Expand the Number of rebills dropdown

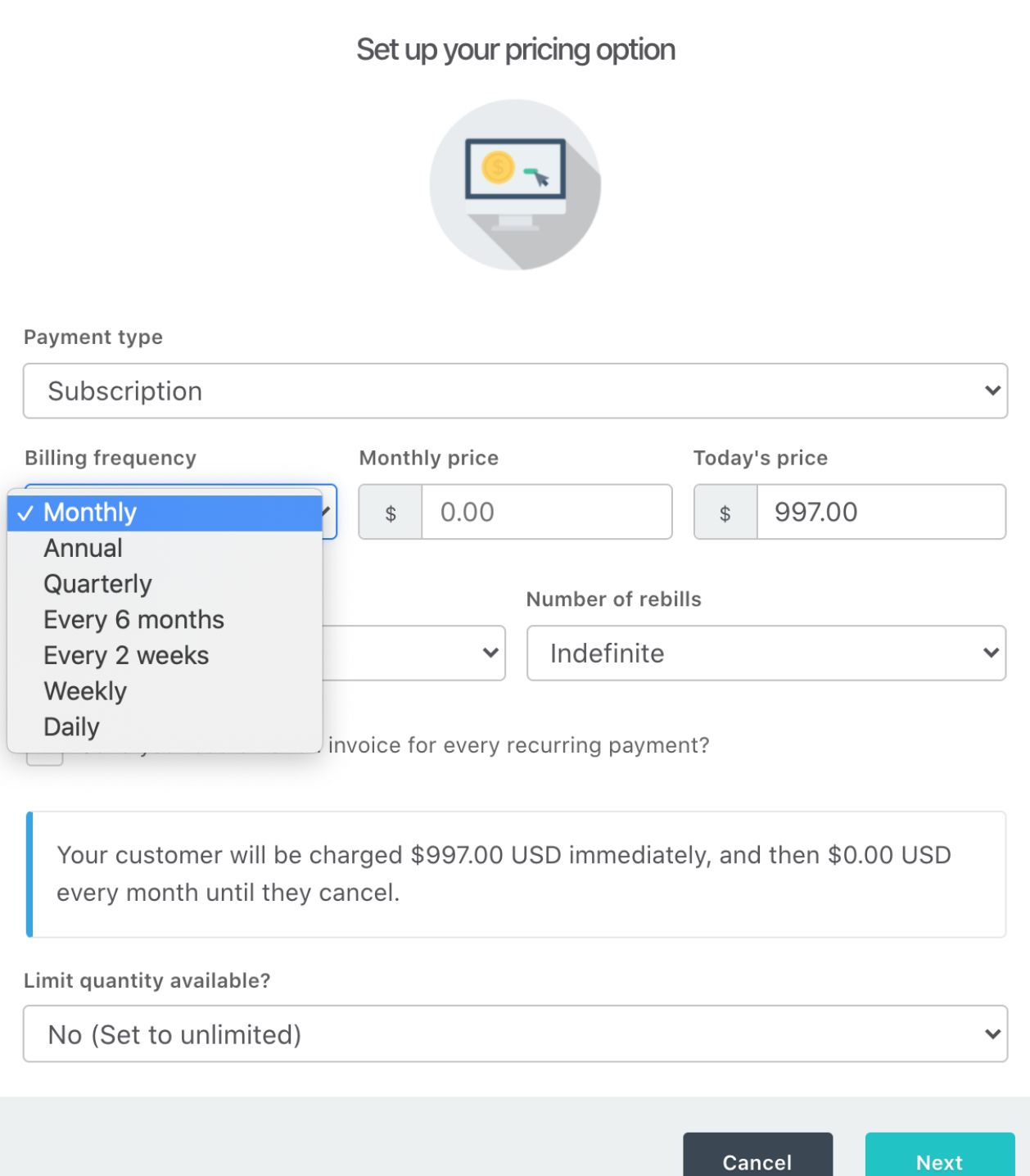click(x=766, y=654)
